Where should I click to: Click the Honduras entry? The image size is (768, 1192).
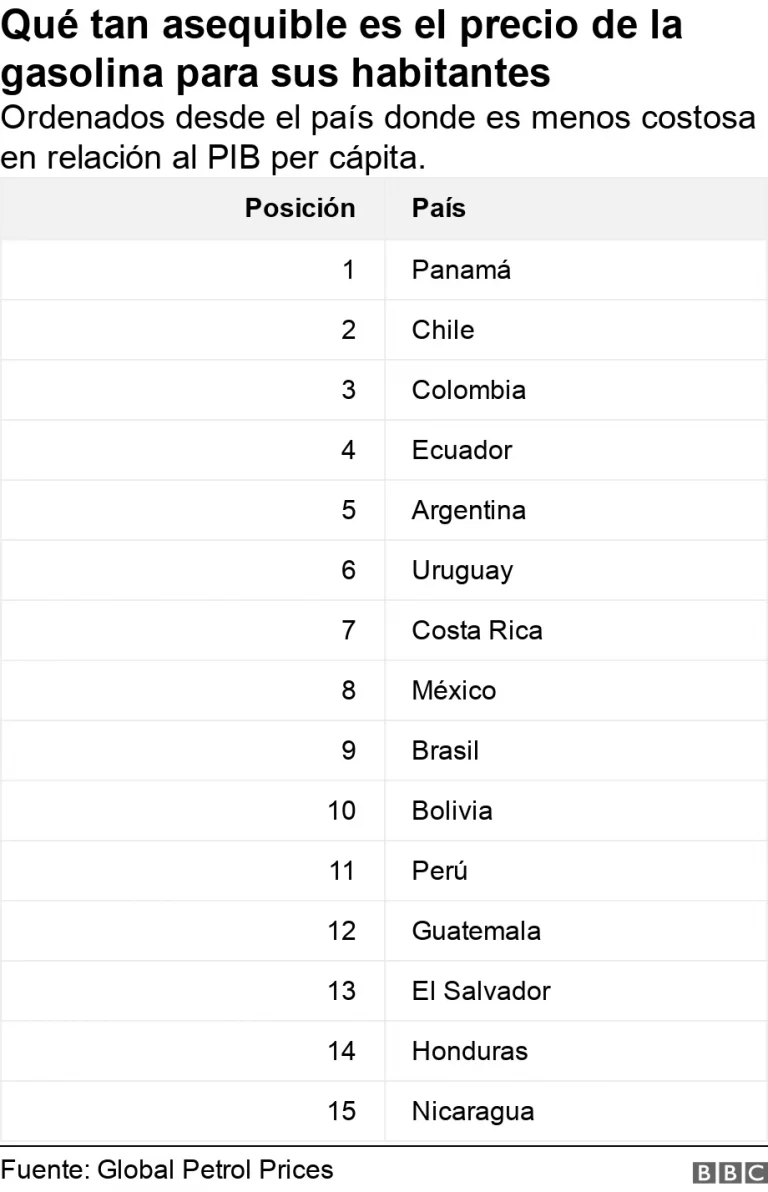469,1051
